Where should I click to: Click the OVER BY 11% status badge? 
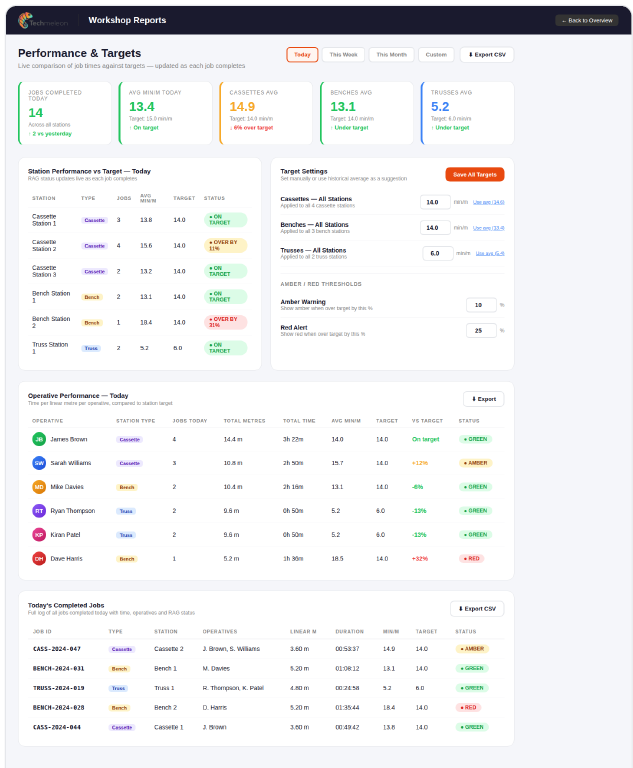click(x=225, y=245)
